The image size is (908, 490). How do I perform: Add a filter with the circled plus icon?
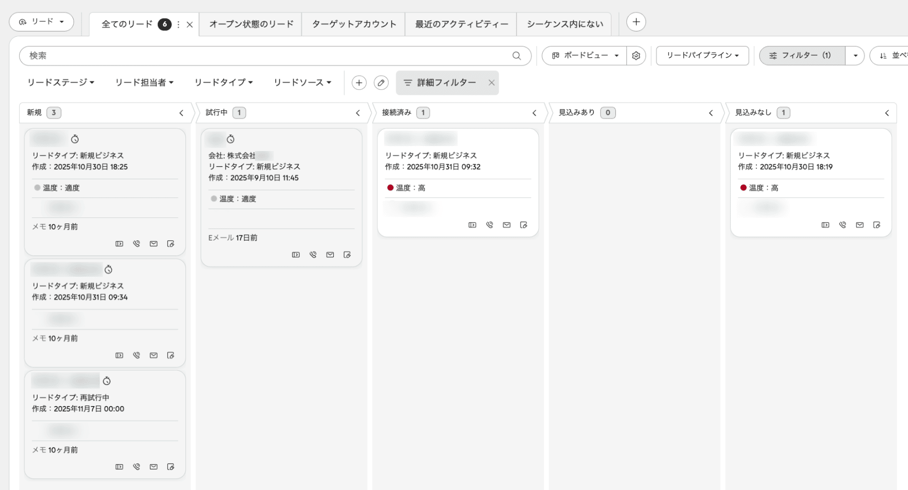pos(359,83)
